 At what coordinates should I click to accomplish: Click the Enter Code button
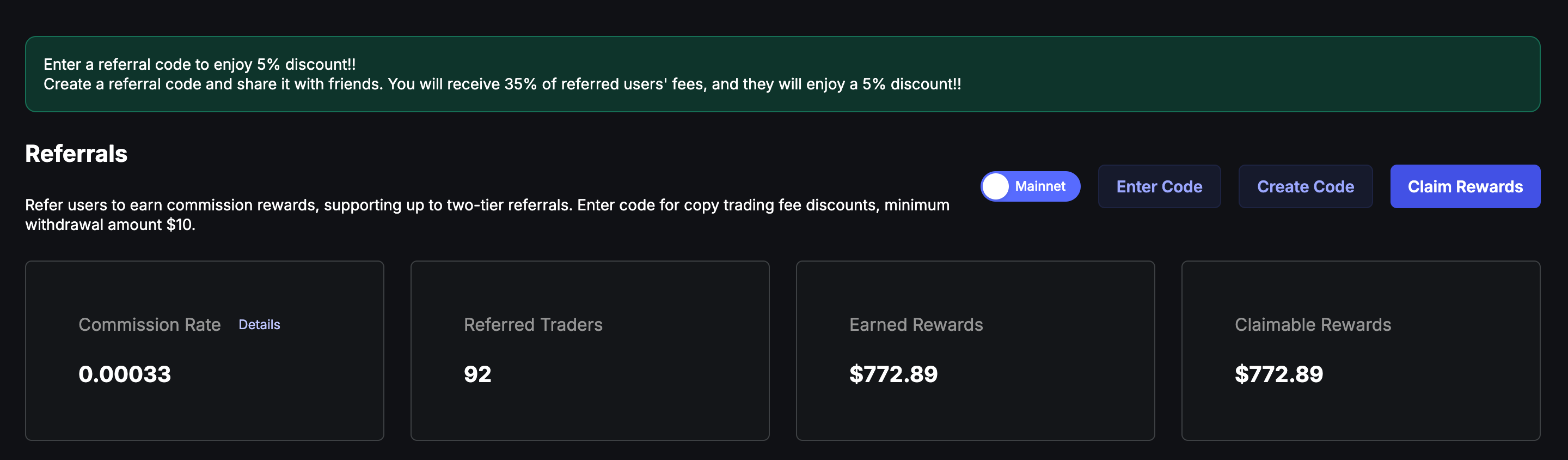(x=1159, y=186)
